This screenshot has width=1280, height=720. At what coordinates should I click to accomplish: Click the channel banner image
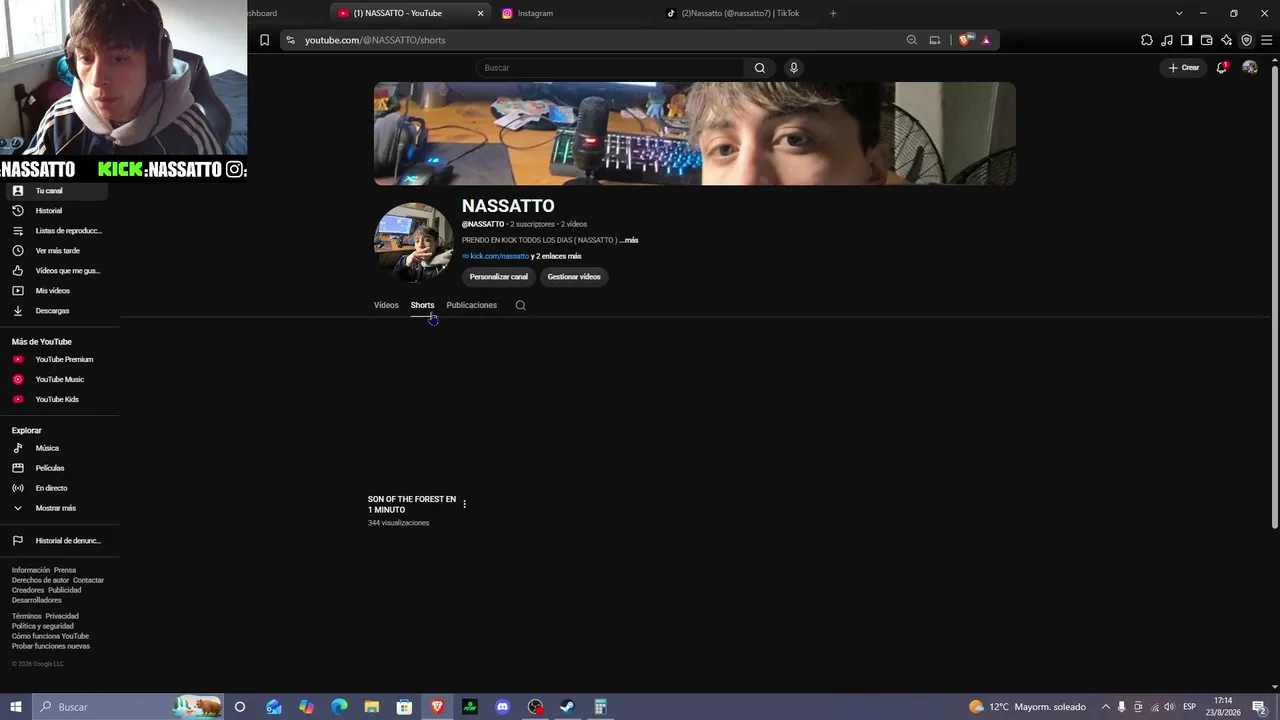click(x=695, y=134)
